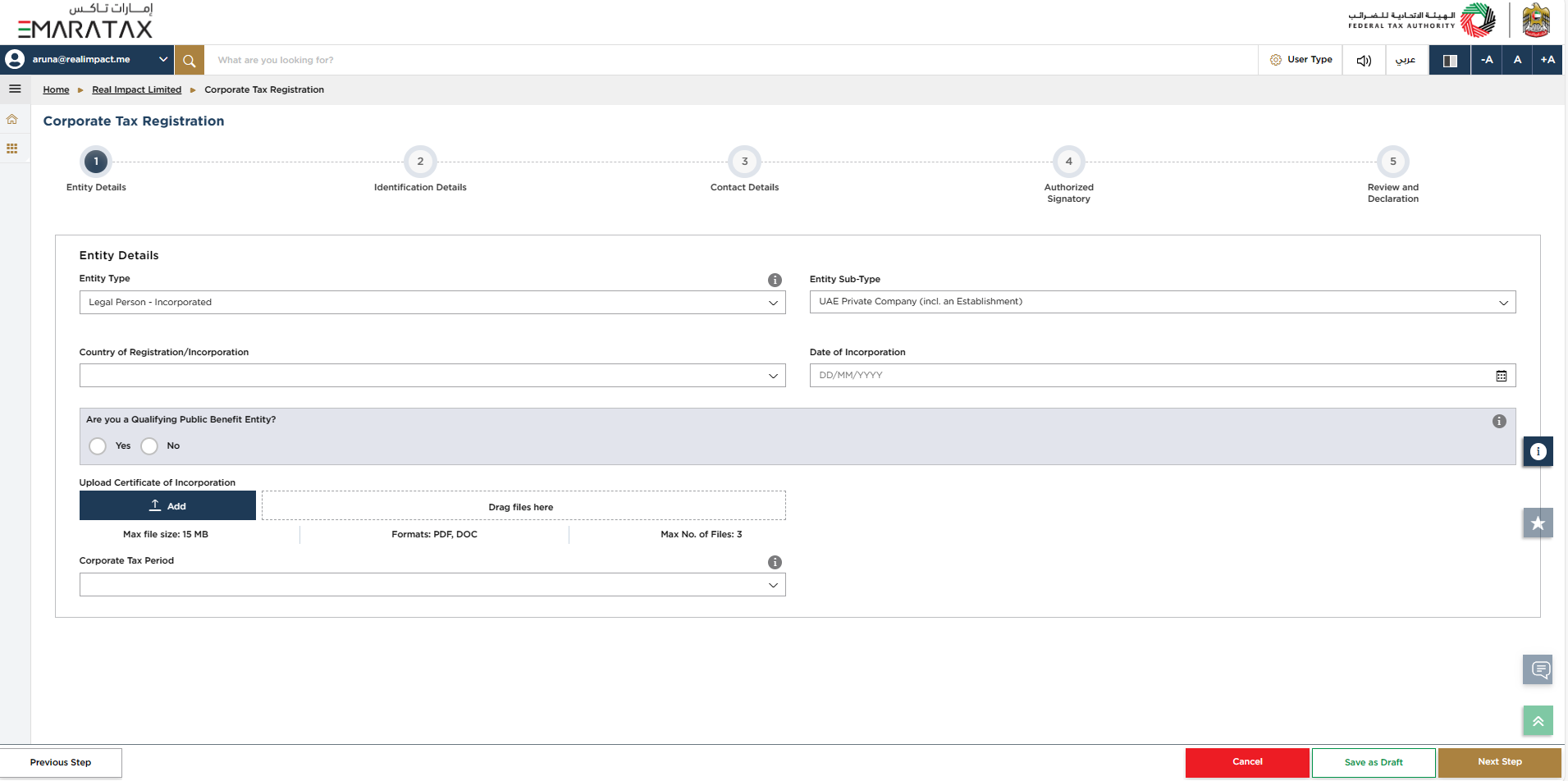1568x781 pixels.
Task: Open the sidebar apps grid icon
Action: (12, 148)
